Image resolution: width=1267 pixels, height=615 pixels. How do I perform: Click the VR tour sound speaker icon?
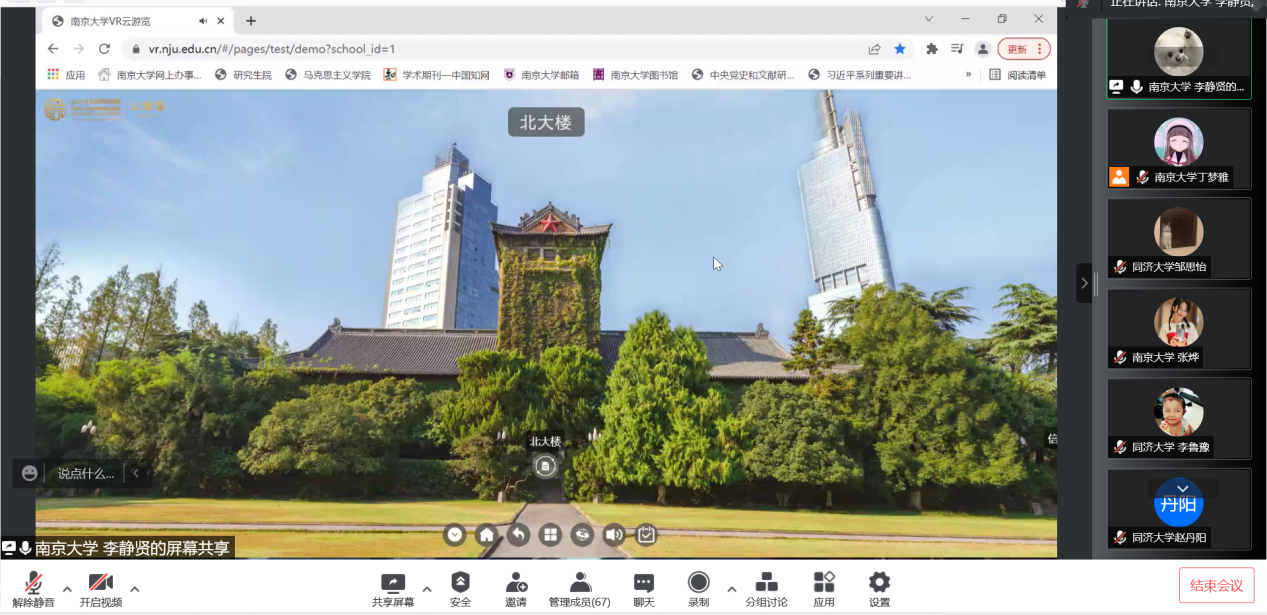click(x=614, y=535)
